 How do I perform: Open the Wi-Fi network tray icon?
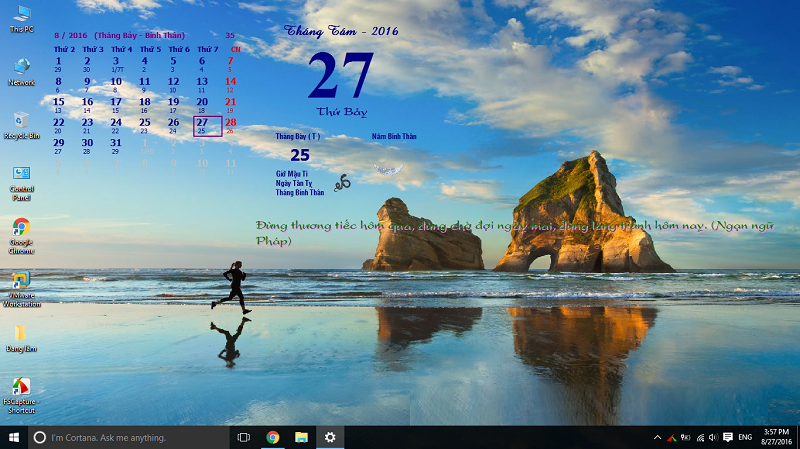tap(701, 437)
